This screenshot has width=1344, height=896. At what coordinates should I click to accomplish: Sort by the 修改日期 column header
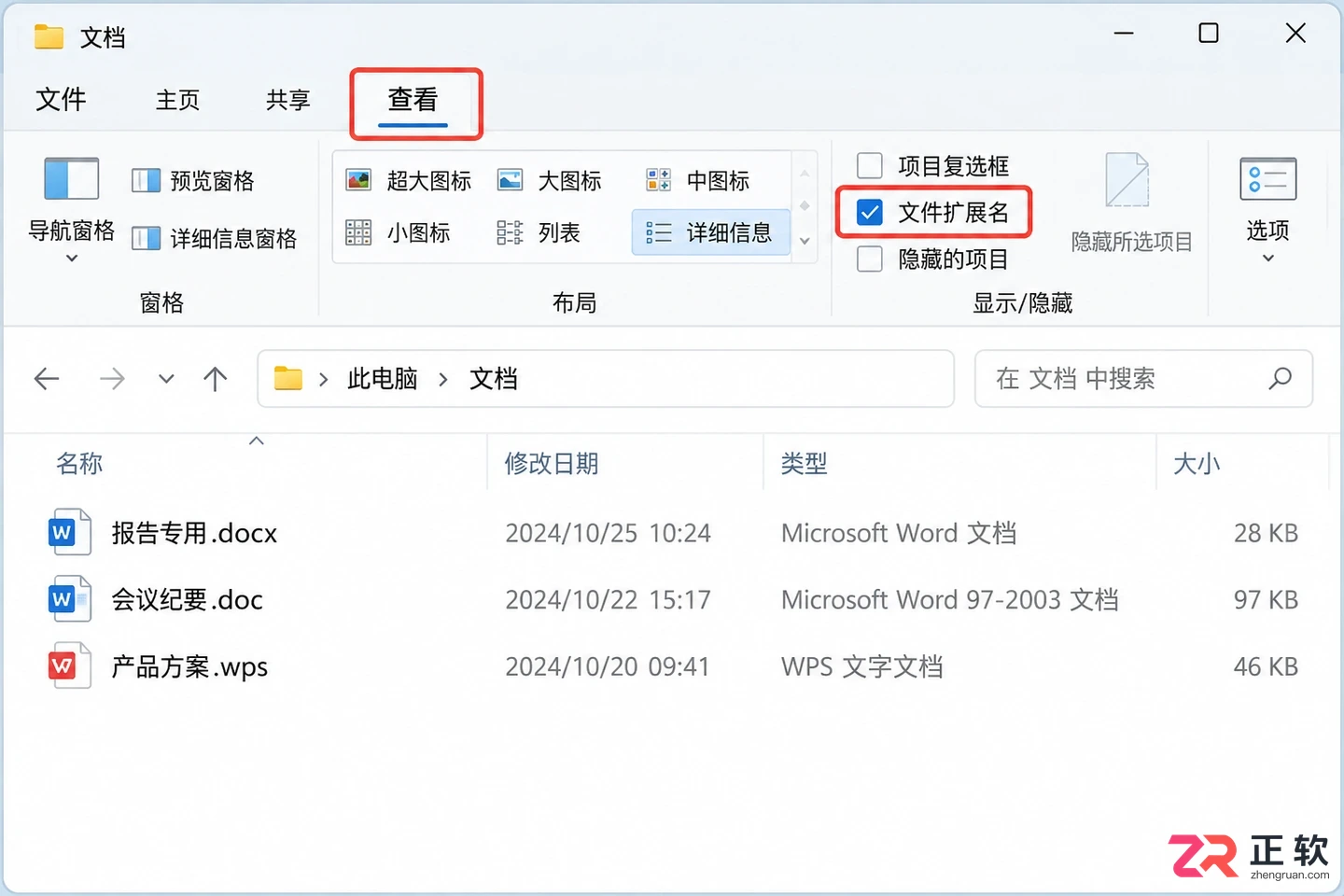click(x=552, y=464)
